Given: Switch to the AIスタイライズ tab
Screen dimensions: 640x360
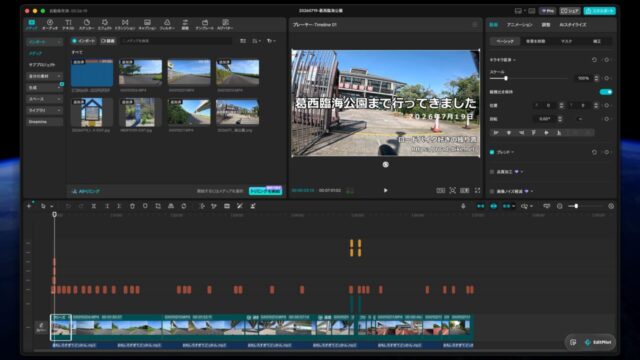Looking at the screenshot, I should (573, 25).
